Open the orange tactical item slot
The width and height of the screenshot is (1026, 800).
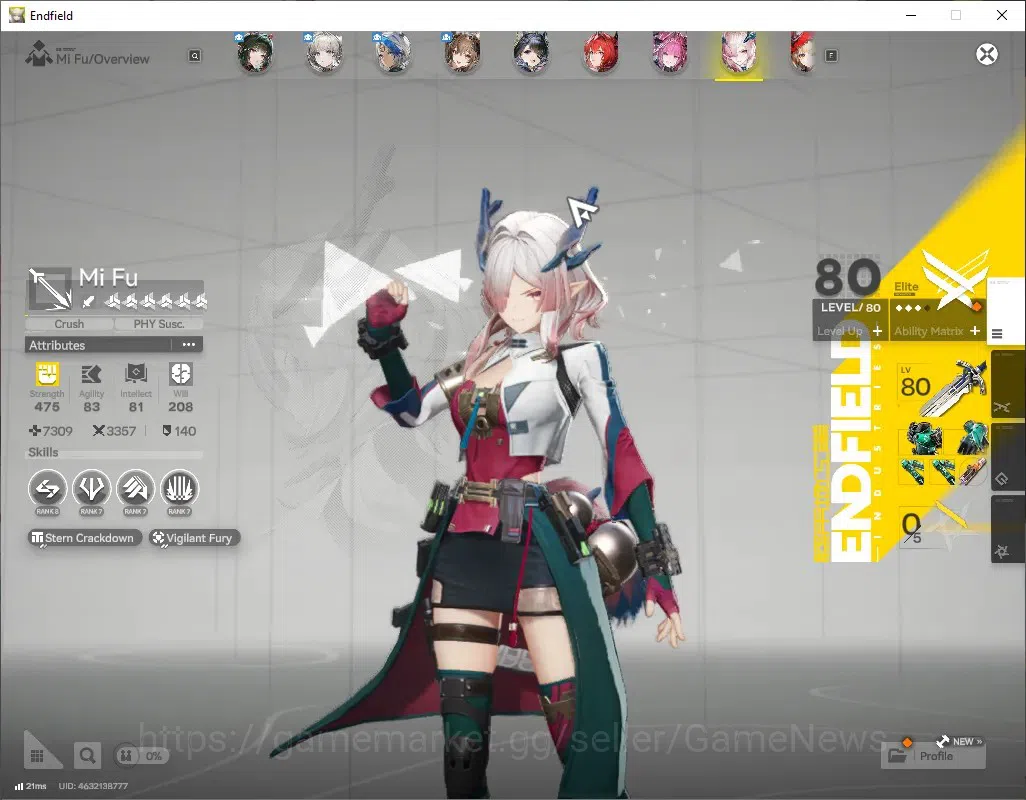[973, 471]
